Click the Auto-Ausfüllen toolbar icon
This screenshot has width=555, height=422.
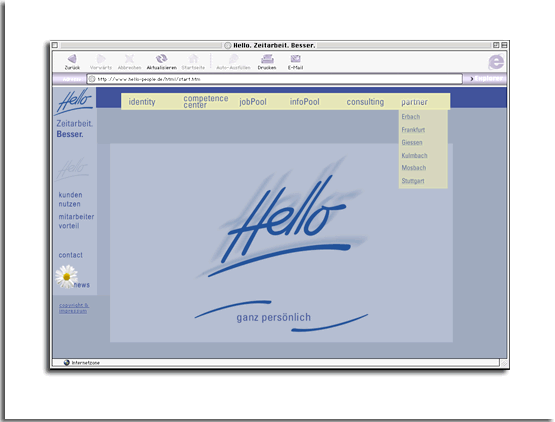[x=233, y=59]
